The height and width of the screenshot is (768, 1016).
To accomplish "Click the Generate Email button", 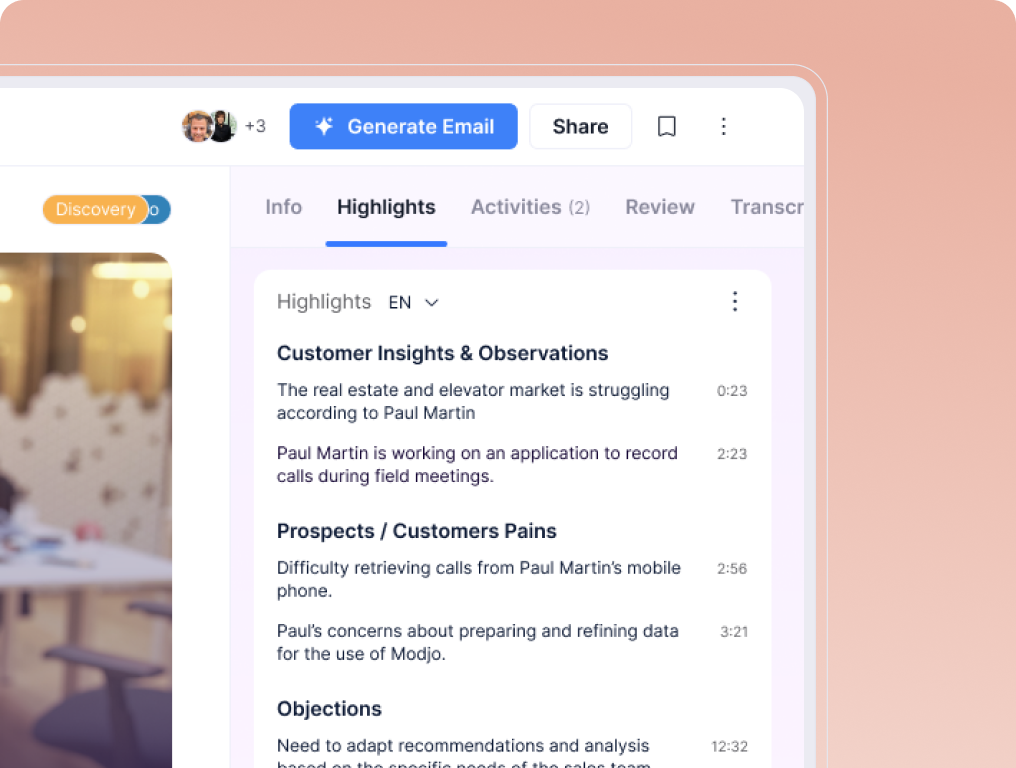I will [x=403, y=126].
